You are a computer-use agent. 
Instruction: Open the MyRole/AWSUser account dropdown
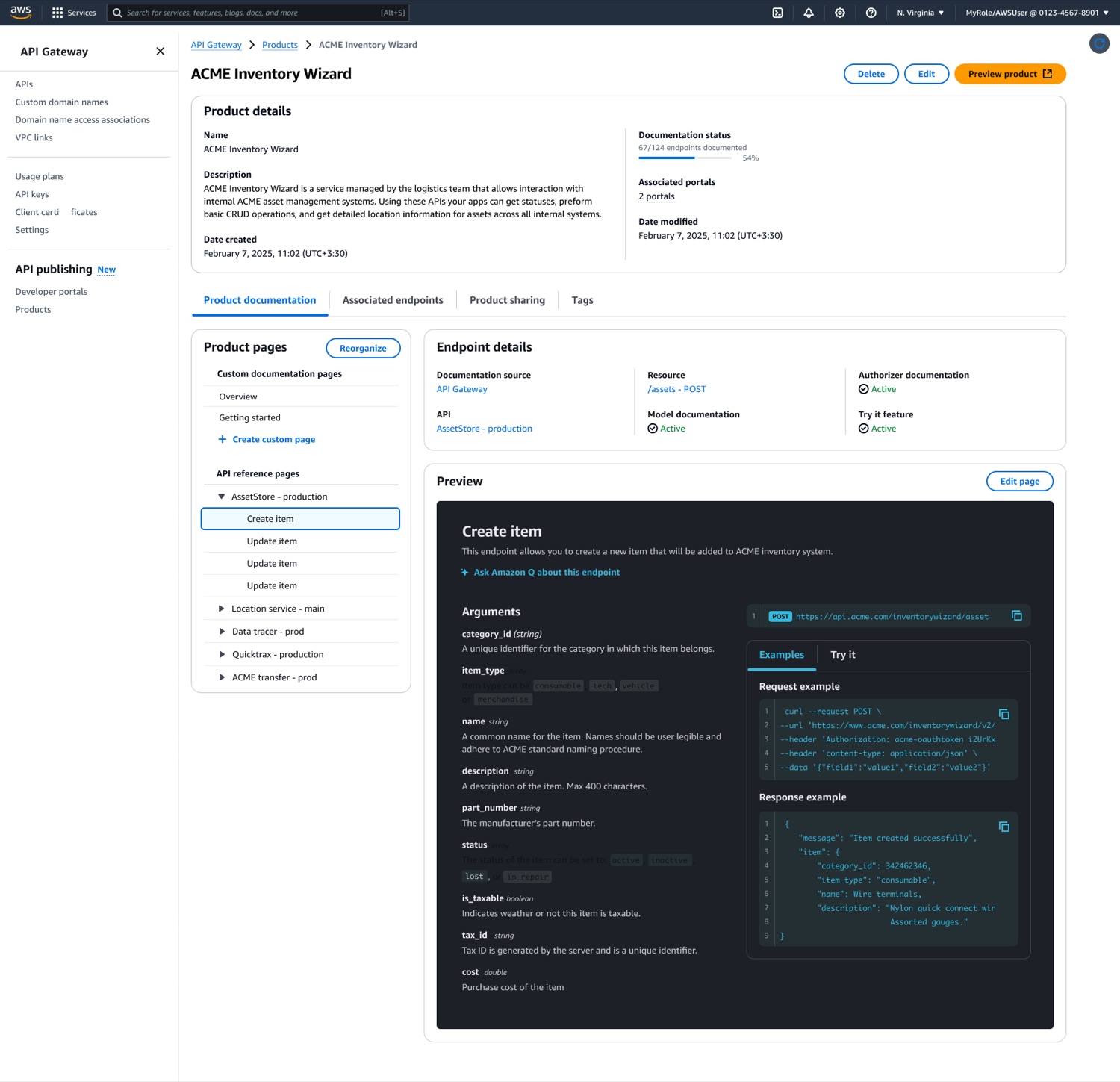[x=1036, y=13]
